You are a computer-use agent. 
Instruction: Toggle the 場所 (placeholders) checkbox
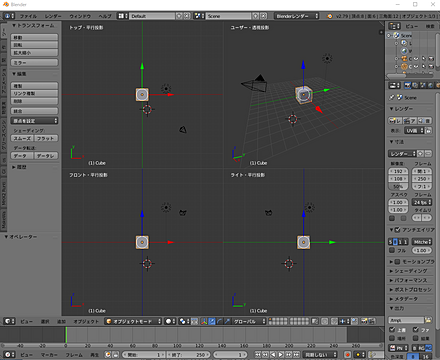click(x=392, y=338)
